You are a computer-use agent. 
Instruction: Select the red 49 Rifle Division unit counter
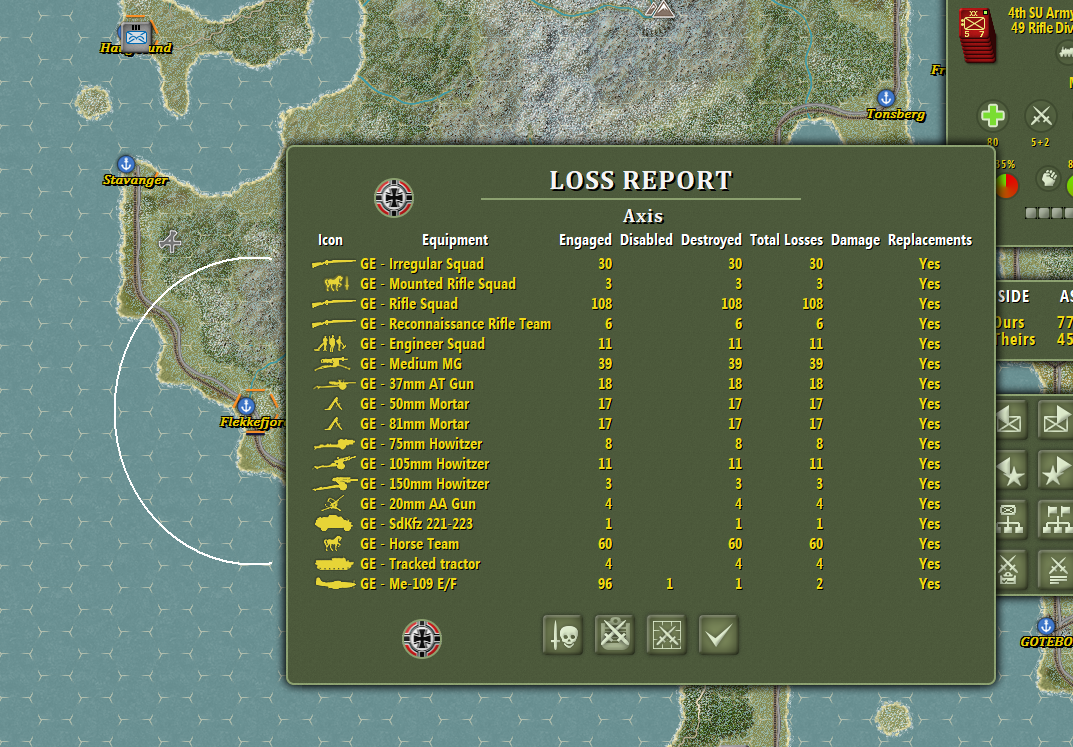pyautogui.click(x=977, y=34)
